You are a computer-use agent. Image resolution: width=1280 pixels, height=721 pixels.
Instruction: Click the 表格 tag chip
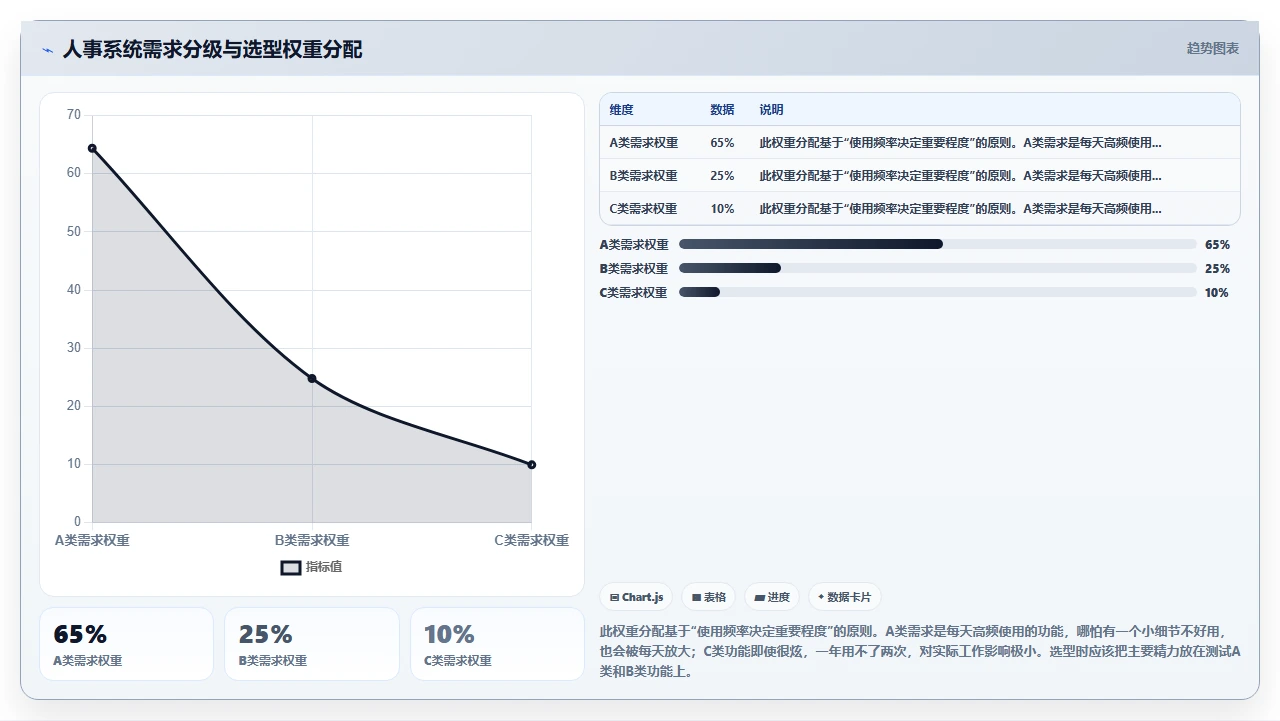[x=709, y=597]
